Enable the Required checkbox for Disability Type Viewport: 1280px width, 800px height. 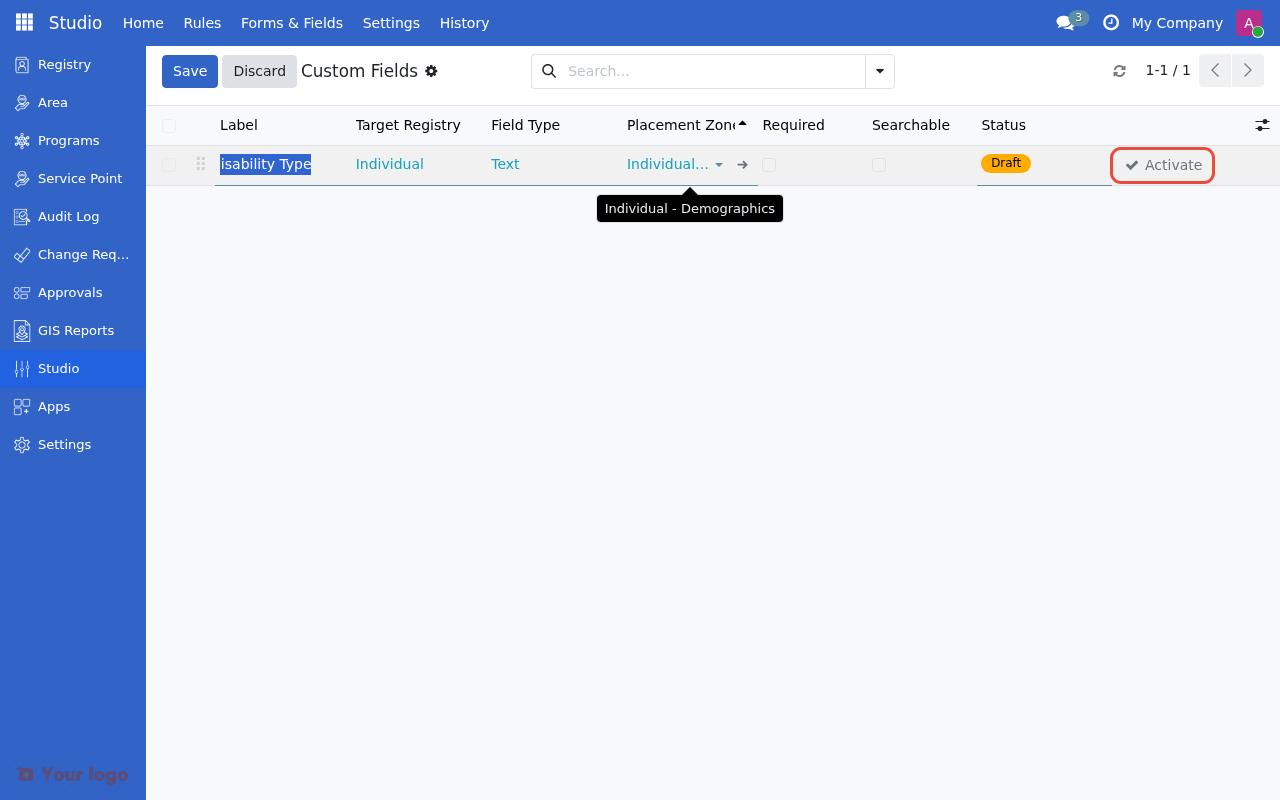[x=769, y=164]
